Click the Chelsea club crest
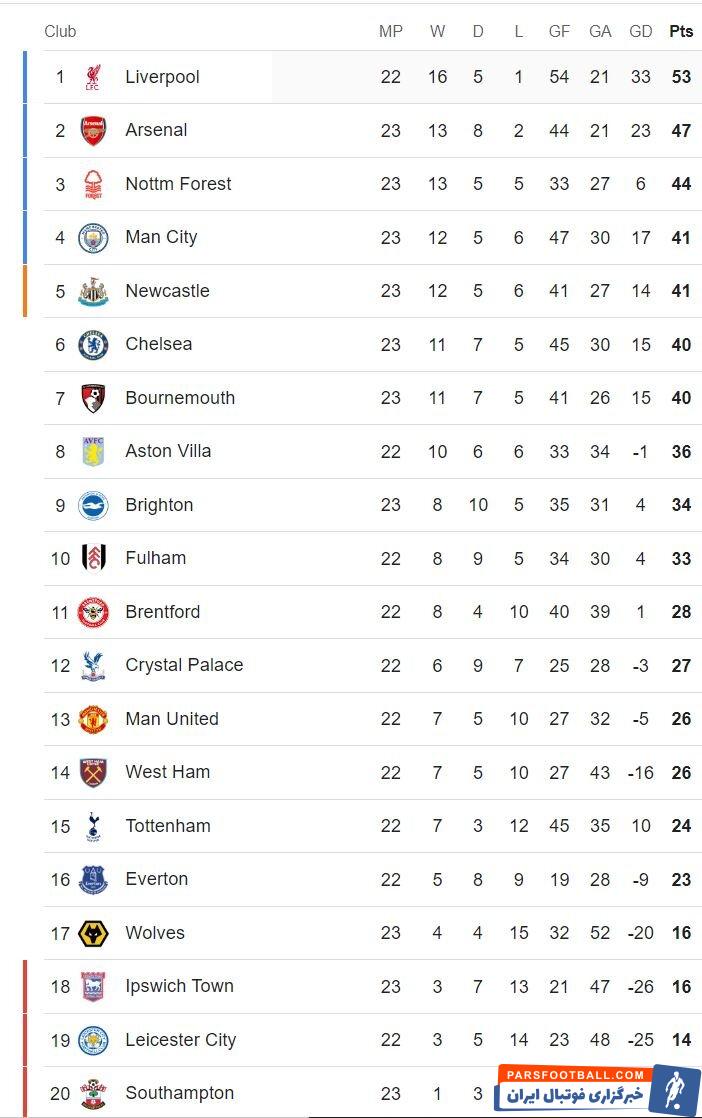The height and width of the screenshot is (1118, 702). [x=93, y=345]
